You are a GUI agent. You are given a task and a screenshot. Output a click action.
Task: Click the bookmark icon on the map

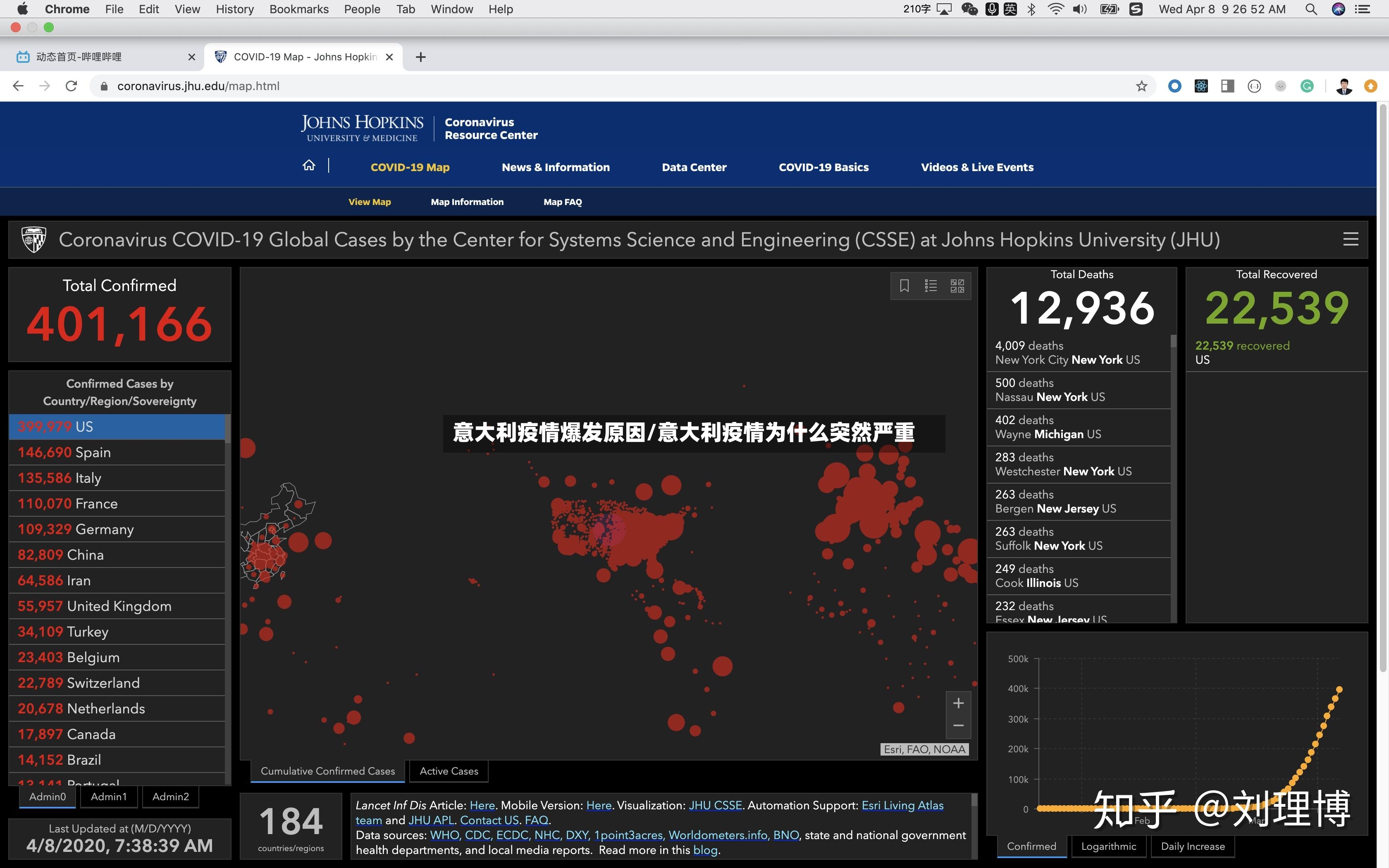pos(905,286)
